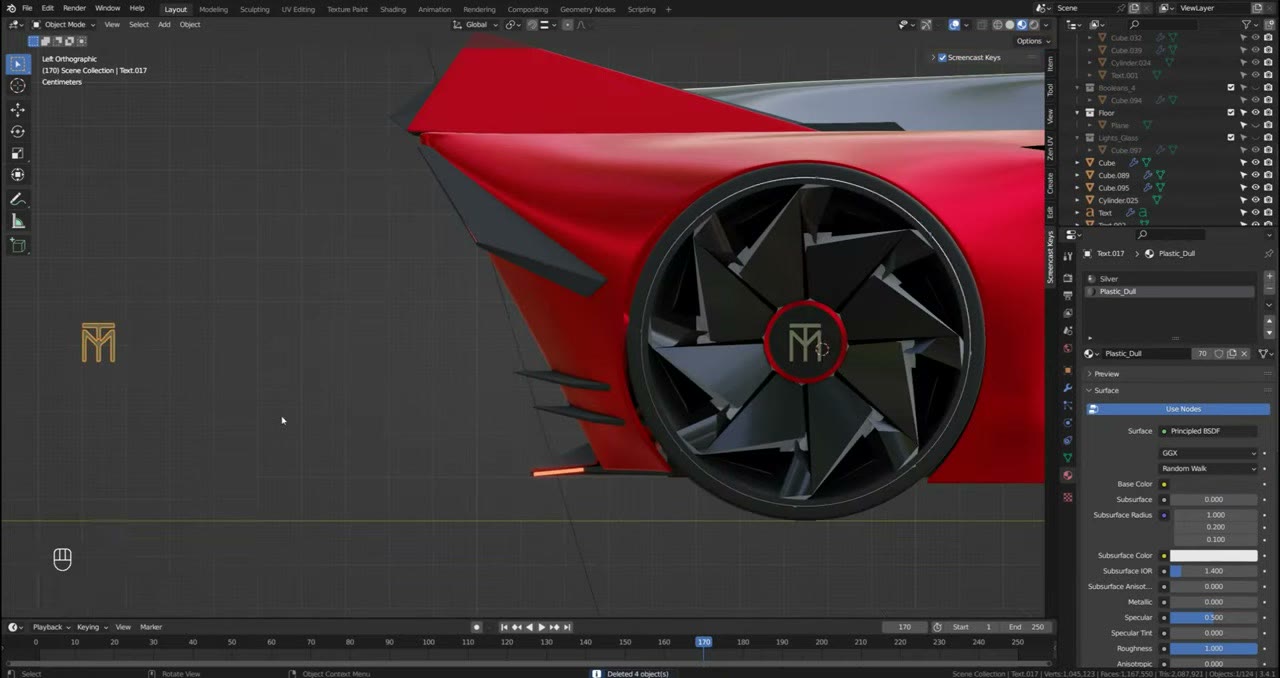Screen dimensions: 1280x678
Task: Toggle viewport overlays display
Action: [x=954, y=24]
